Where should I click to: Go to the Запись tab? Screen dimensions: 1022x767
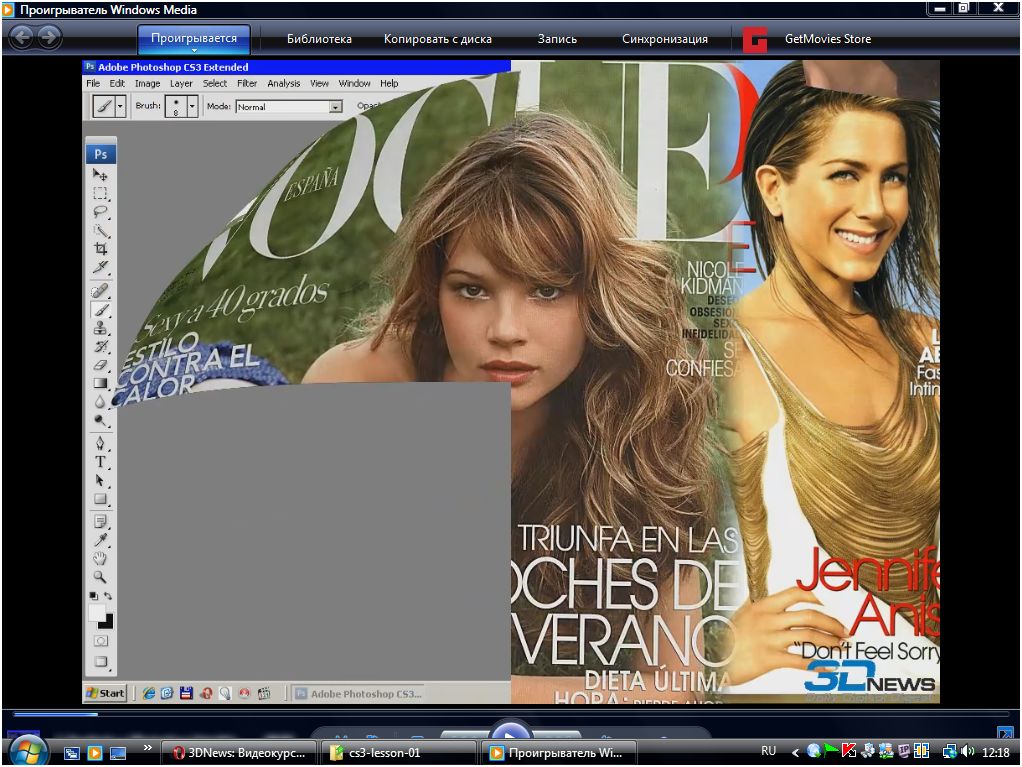[557, 39]
